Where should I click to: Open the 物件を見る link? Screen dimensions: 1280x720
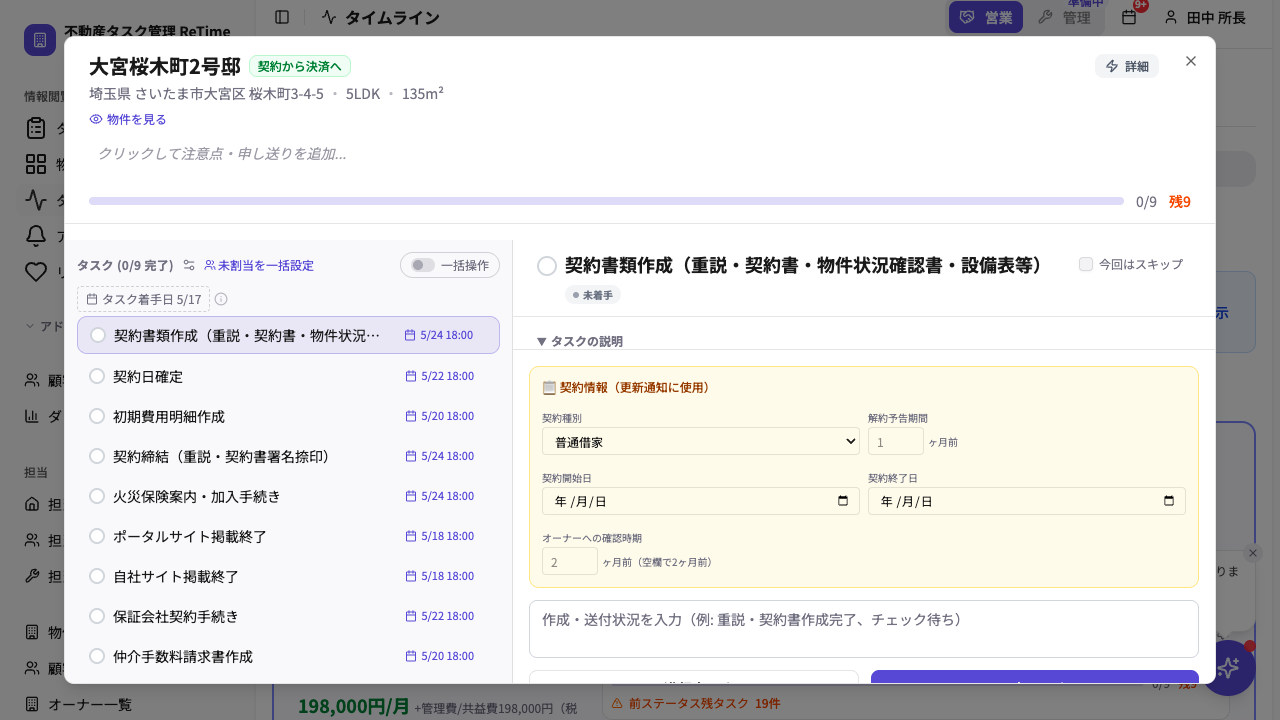(128, 119)
